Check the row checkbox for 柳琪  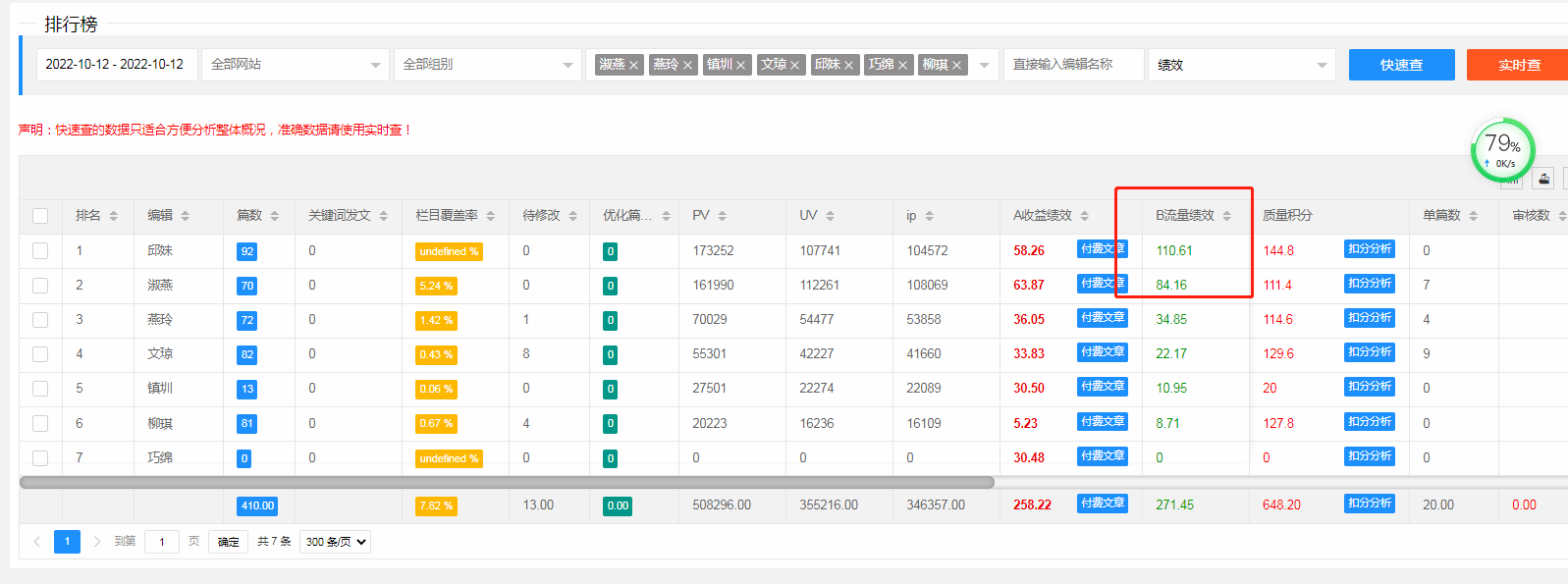pyautogui.click(x=40, y=423)
